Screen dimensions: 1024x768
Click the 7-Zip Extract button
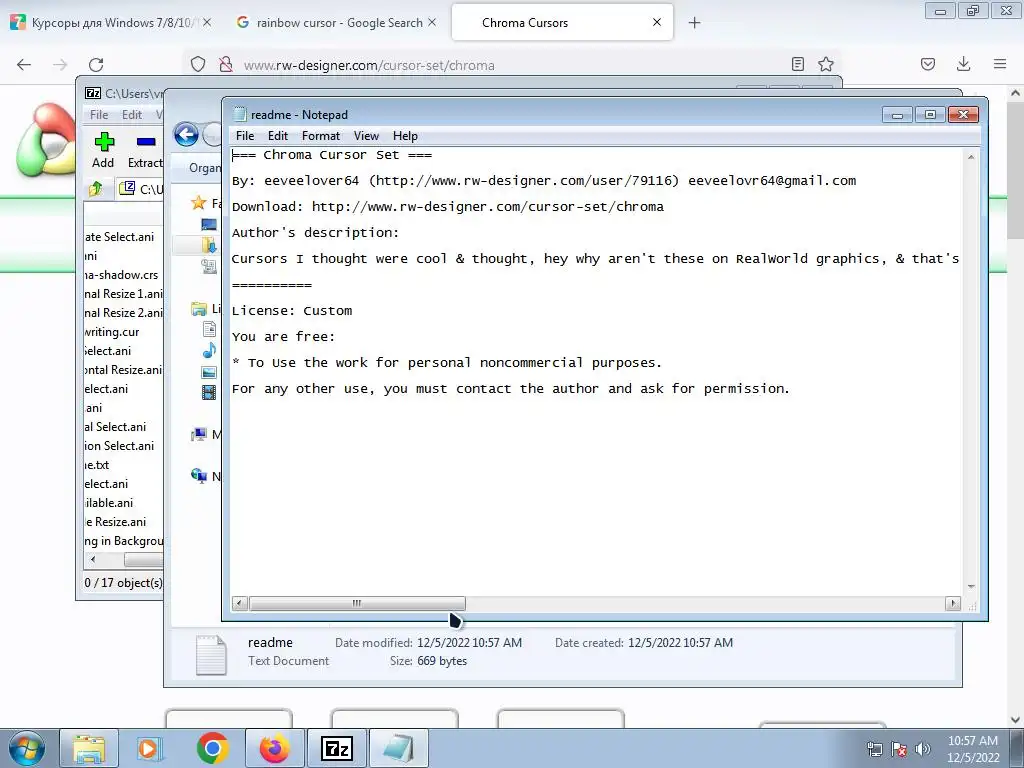point(145,151)
